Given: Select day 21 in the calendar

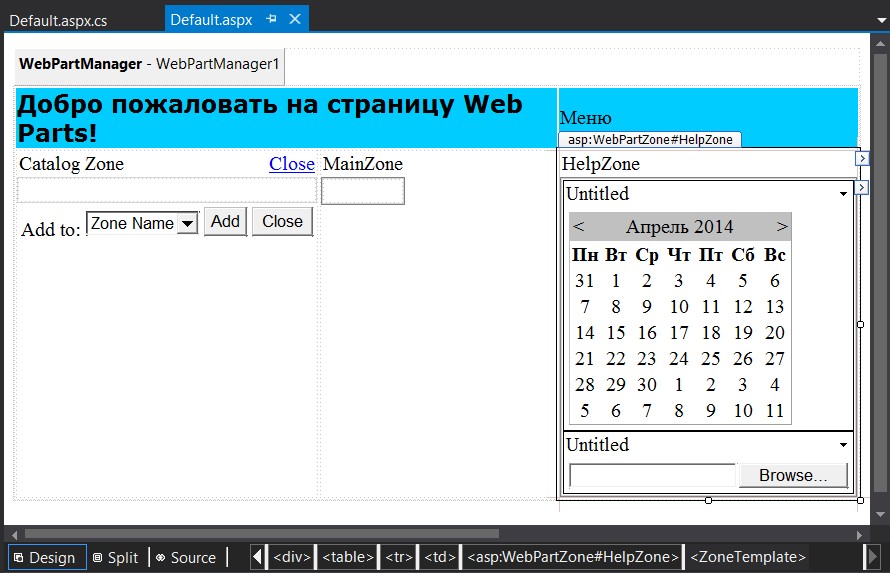Looking at the screenshot, I should pyautogui.click(x=584, y=359).
